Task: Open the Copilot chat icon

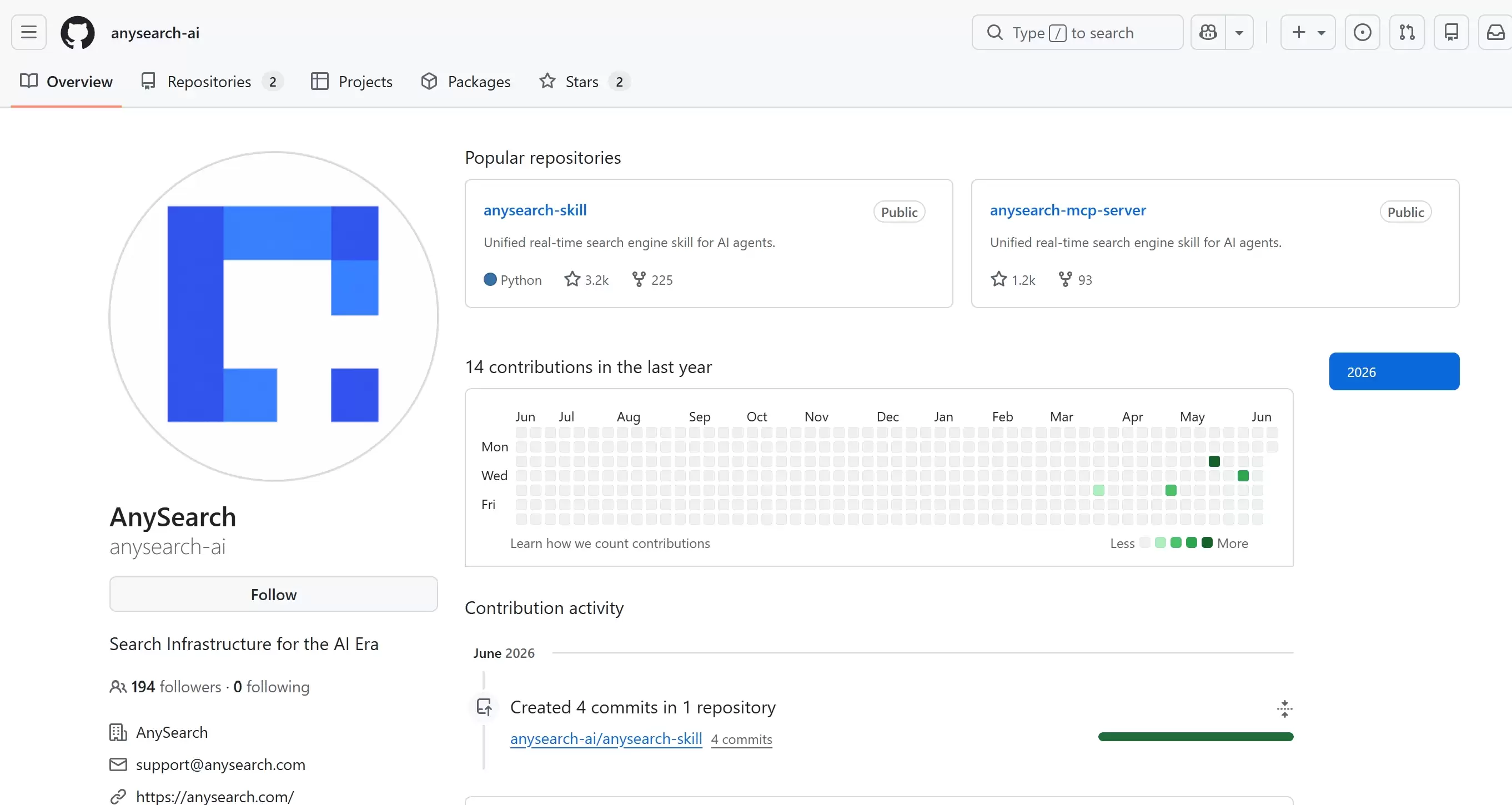Action: pyautogui.click(x=1208, y=32)
